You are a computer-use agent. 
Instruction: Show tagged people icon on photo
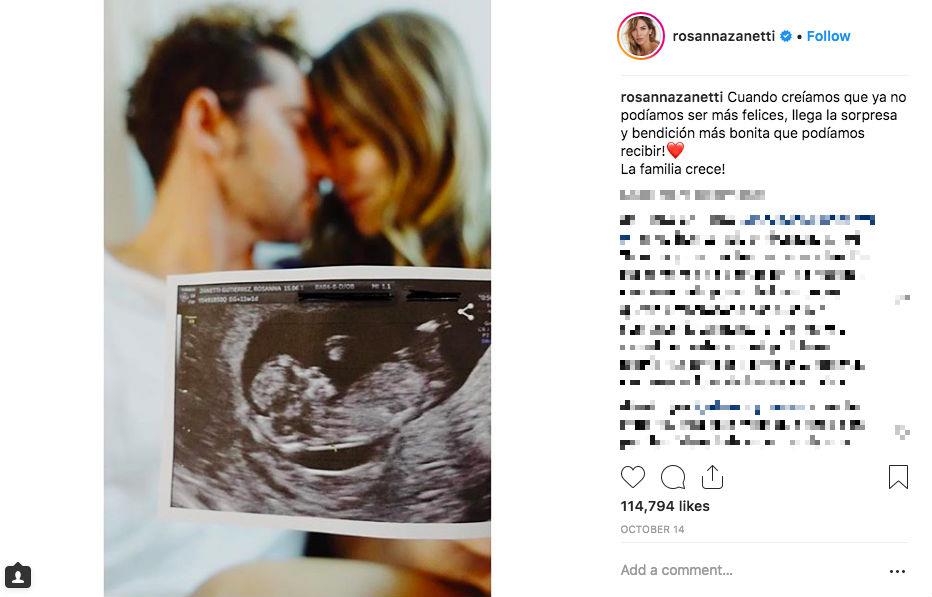click(x=18, y=575)
